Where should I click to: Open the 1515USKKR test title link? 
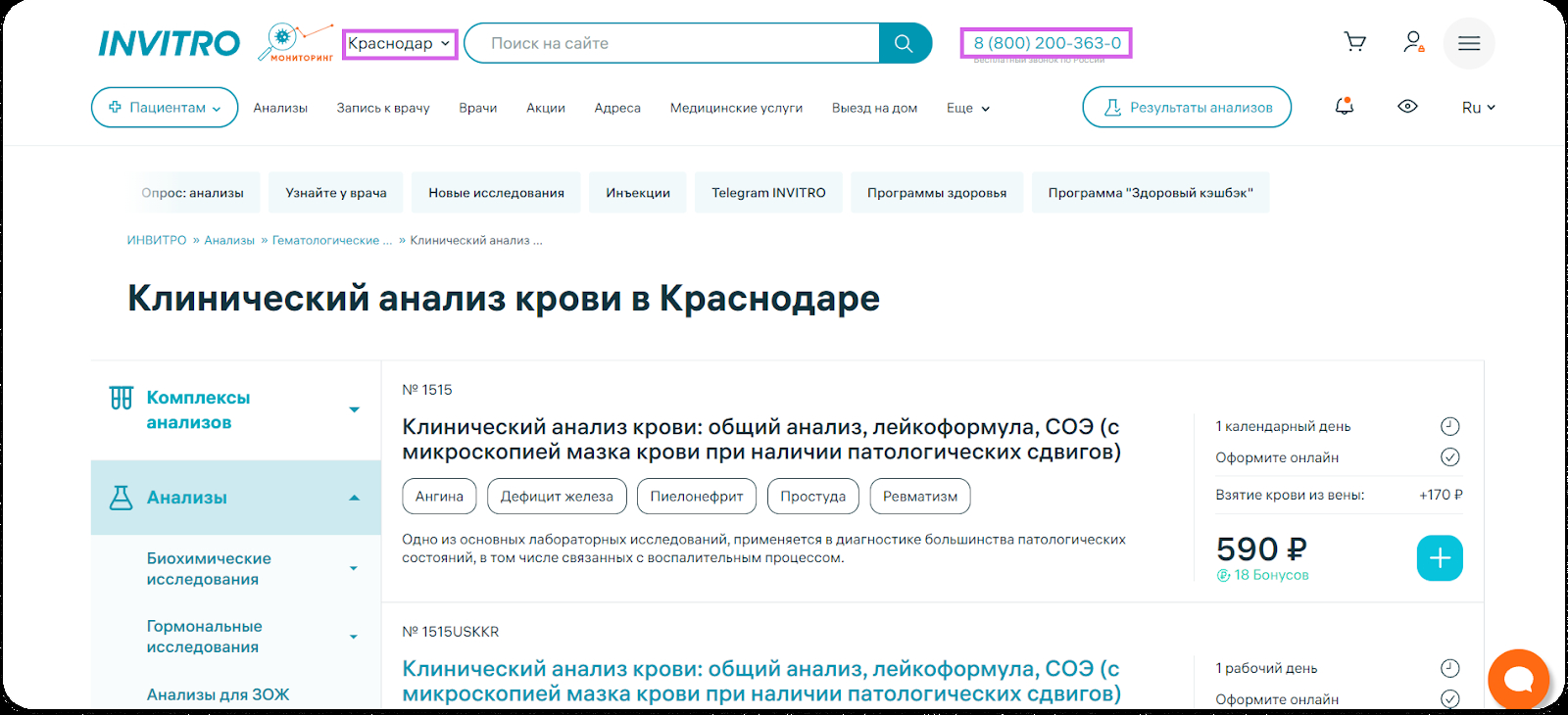pyautogui.click(x=761, y=682)
